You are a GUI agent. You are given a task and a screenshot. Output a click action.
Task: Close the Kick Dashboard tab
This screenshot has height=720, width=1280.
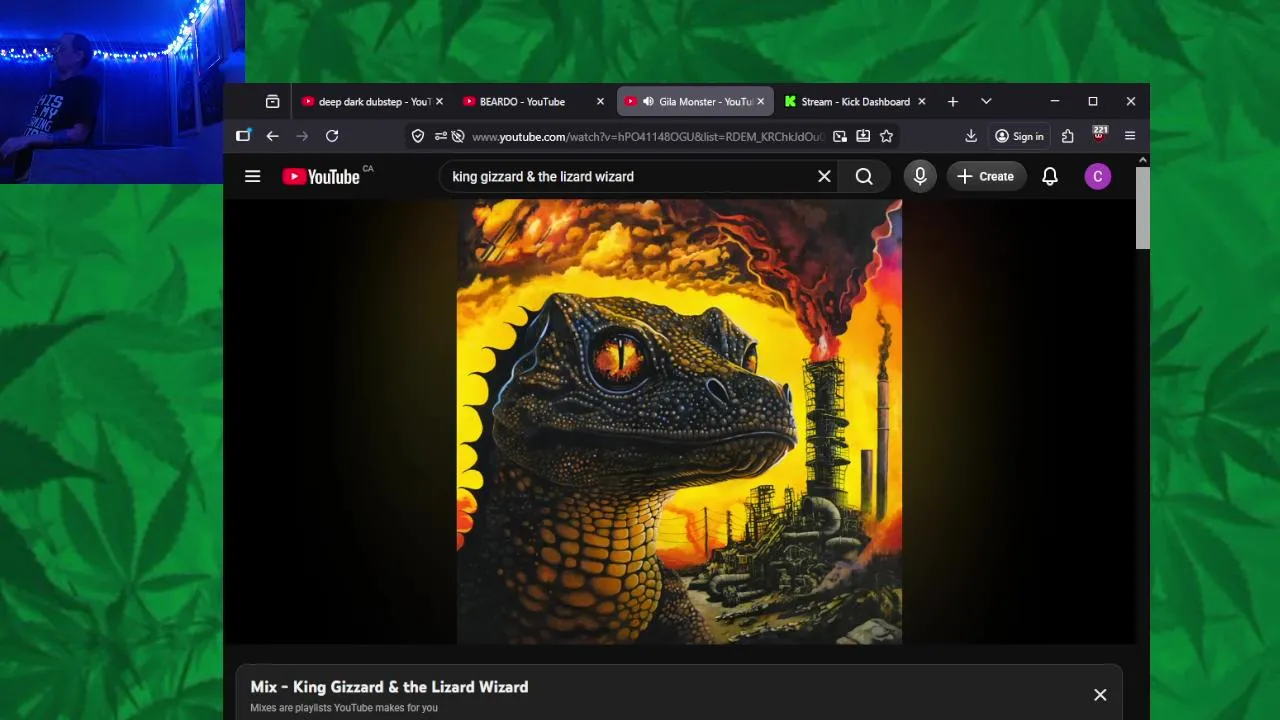click(922, 101)
